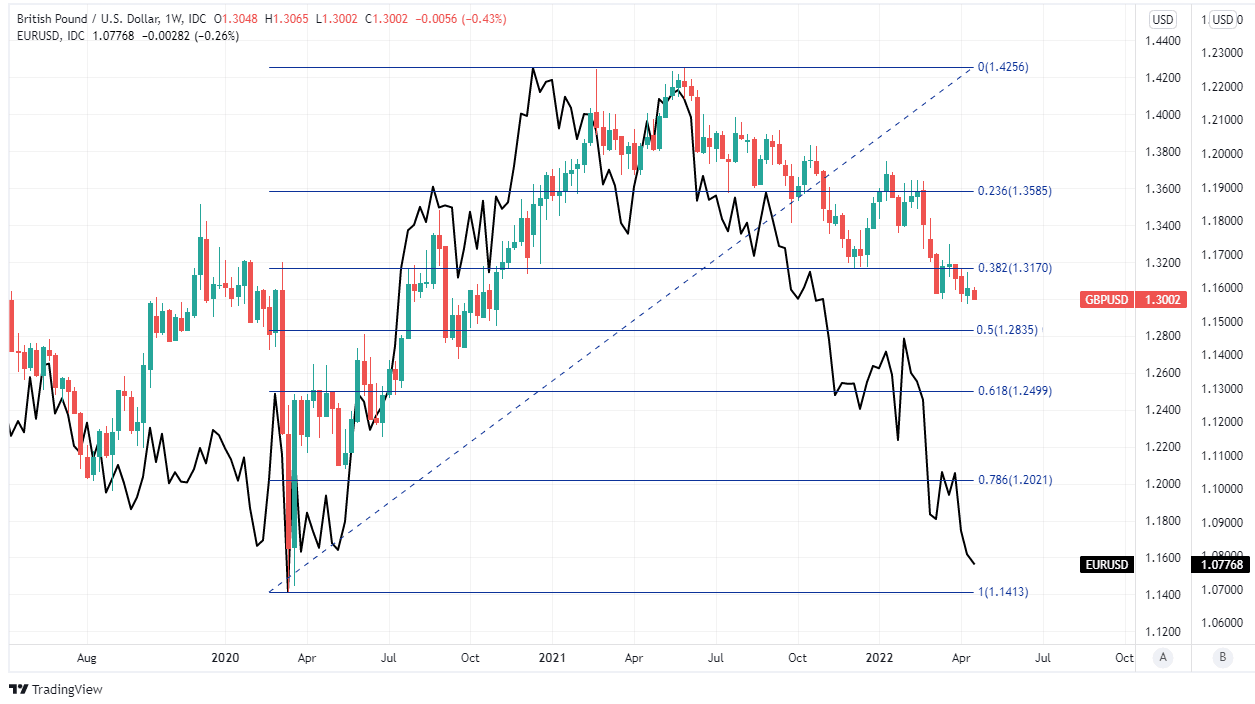This screenshot has height=704, width=1255.
Task: Click the 0.5(1.2835) retracement label
Action: tap(1008, 330)
